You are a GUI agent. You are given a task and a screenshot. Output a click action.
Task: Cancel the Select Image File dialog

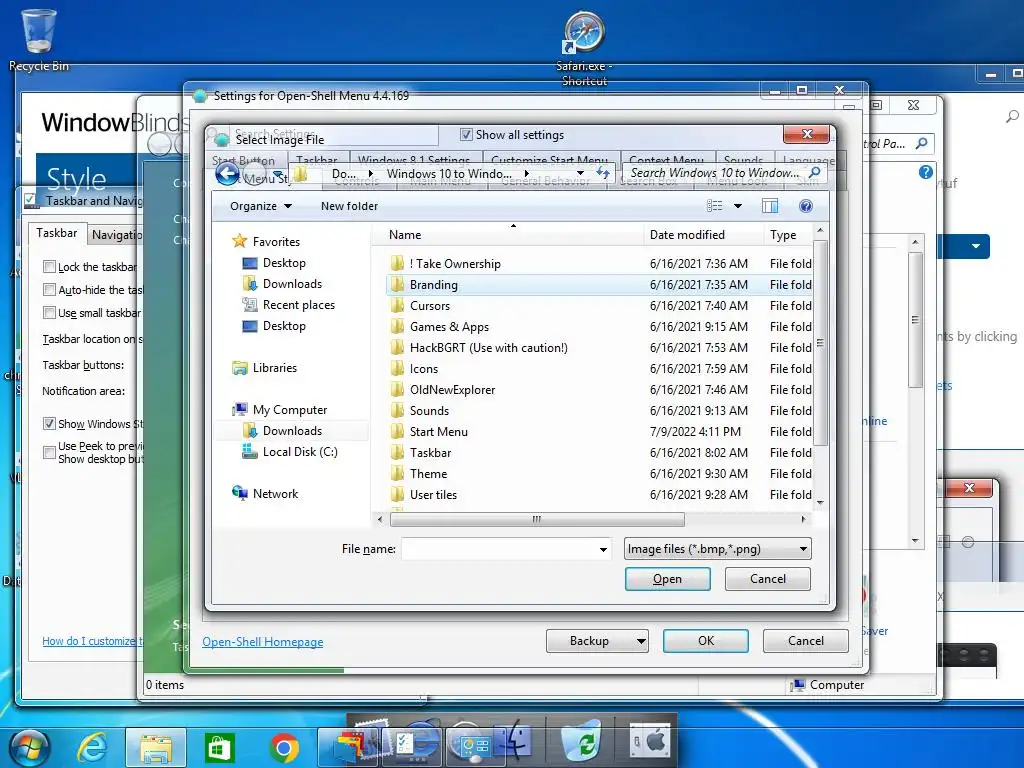(x=767, y=579)
